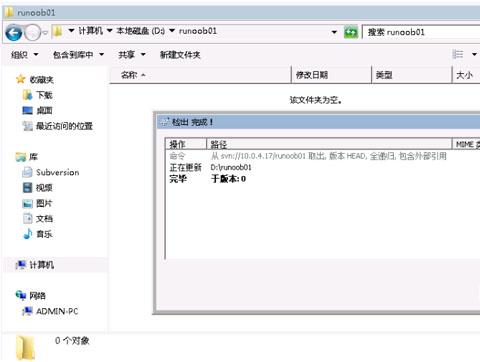Change view using the view icon
Viewport: 480px width, 362px height.
(x=458, y=54)
